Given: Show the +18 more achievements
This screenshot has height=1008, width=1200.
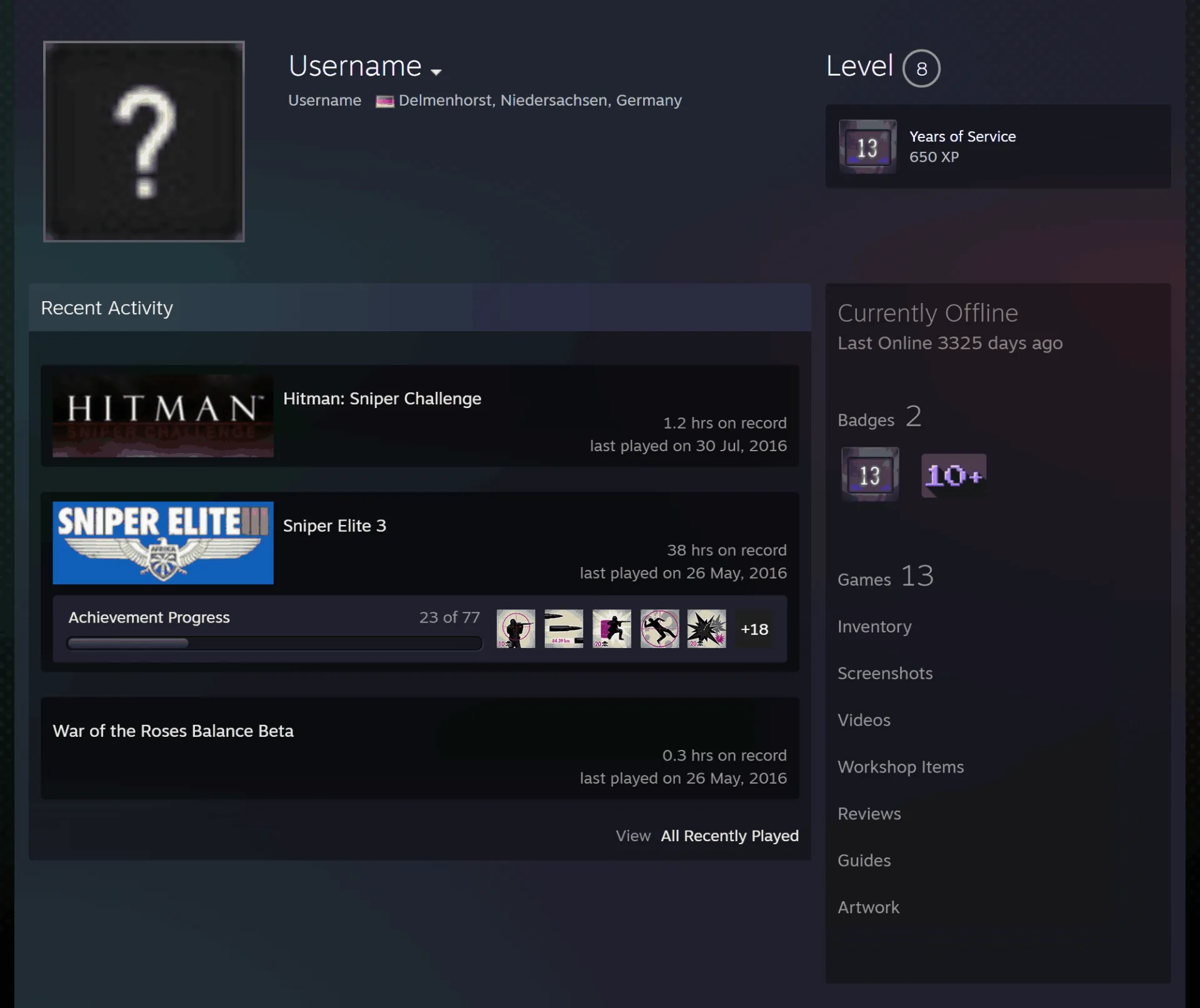Looking at the screenshot, I should (x=754, y=629).
